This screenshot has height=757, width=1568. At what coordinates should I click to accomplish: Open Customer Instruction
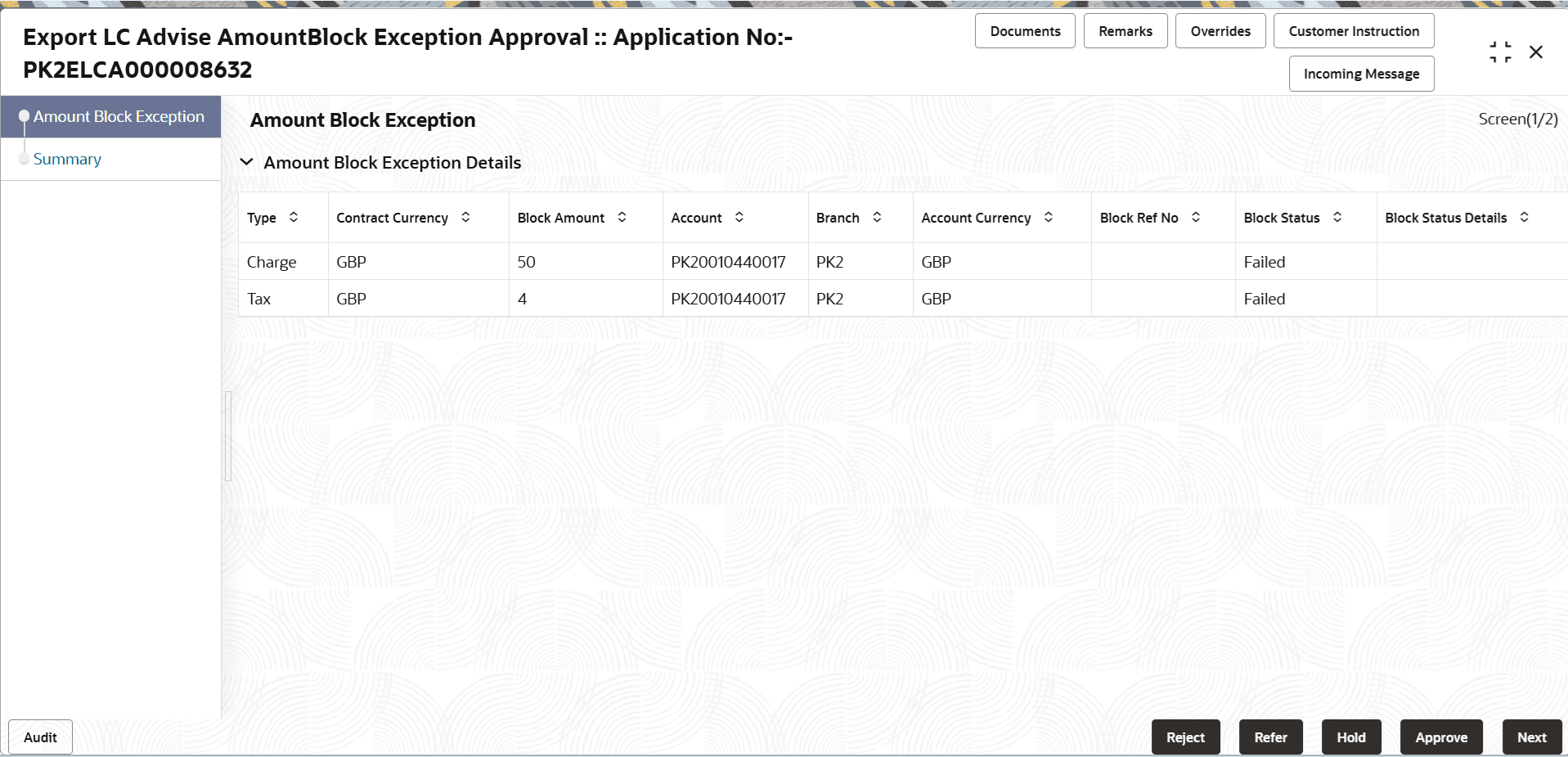[1354, 31]
